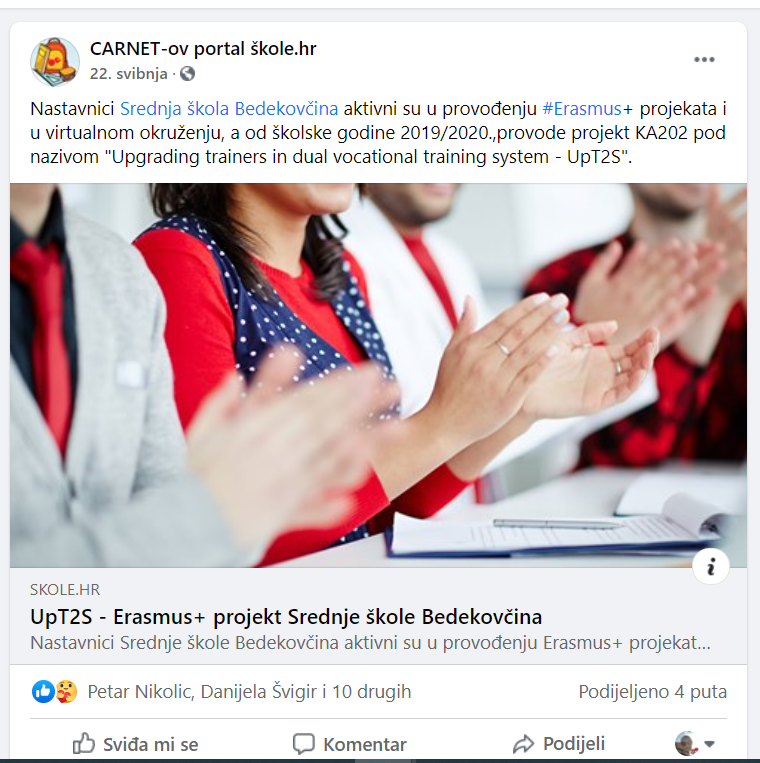The height and width of the screenshot is (763, 760).
Task: View Podijeljeno 4 puta share list
Action: 652,691
